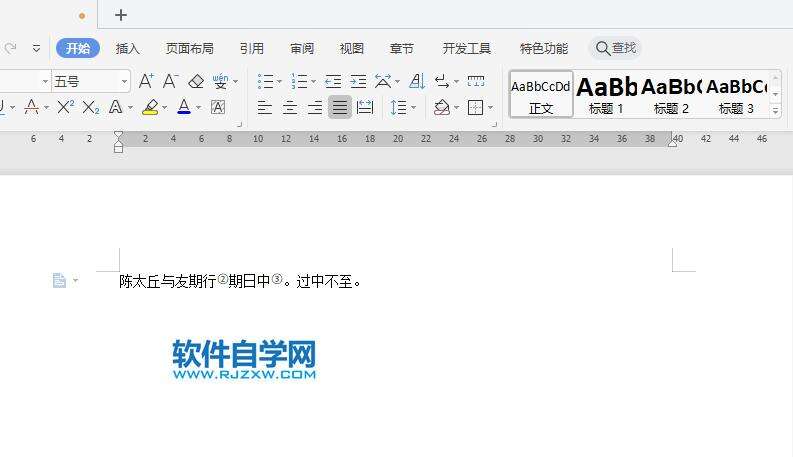Click the blue font color icon

(184, 107)
